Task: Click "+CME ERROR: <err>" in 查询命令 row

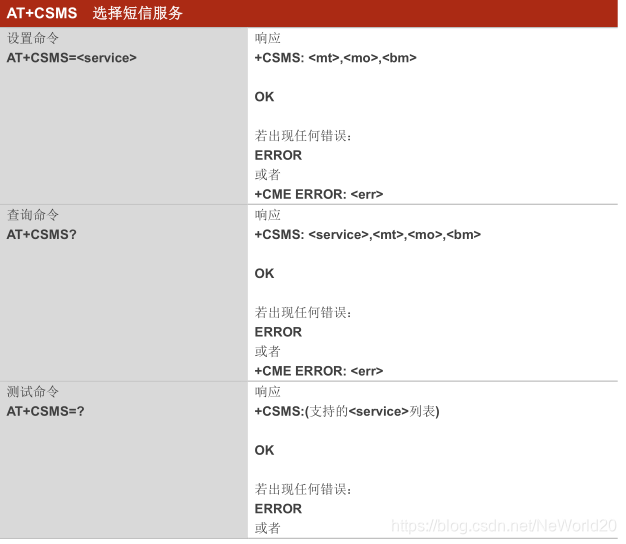Action: click(319, 371)
